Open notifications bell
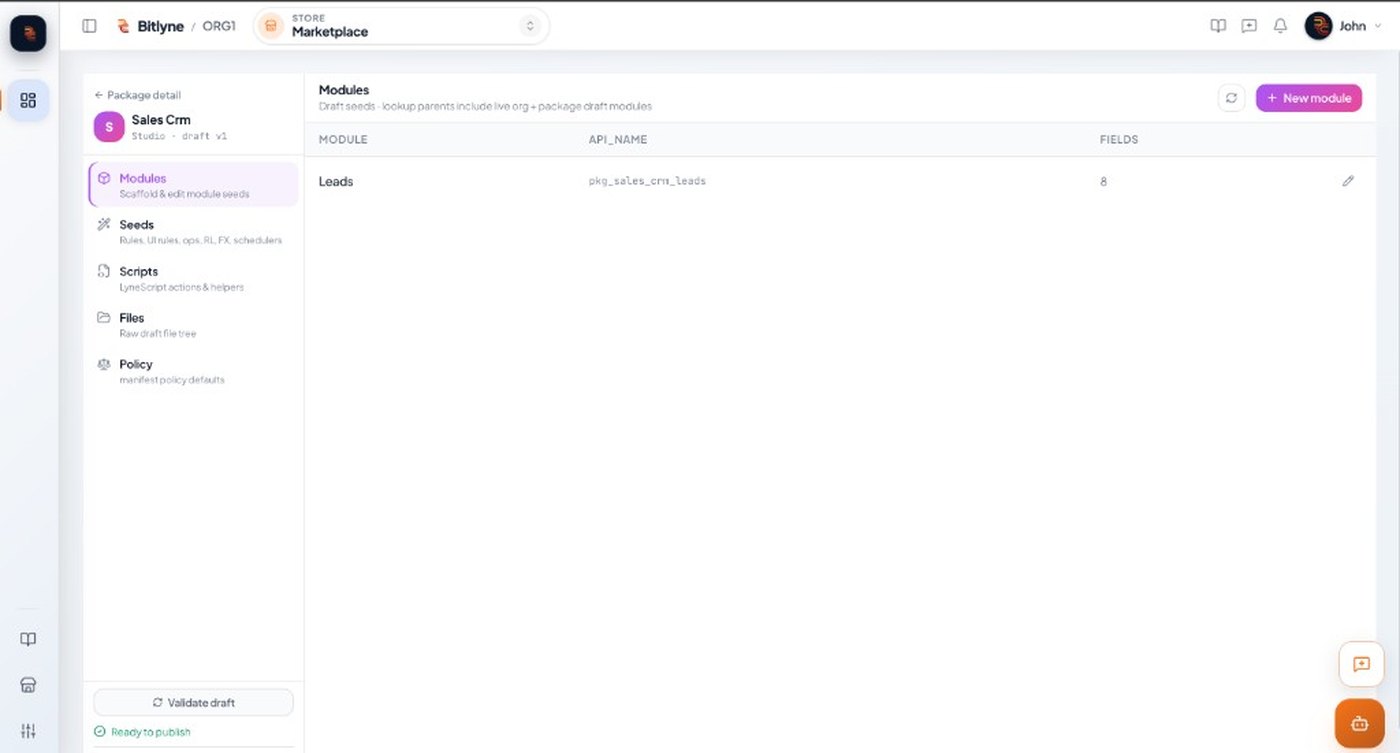The height and width of the screenshot is (753, 1400). [x=1280, y=26]
